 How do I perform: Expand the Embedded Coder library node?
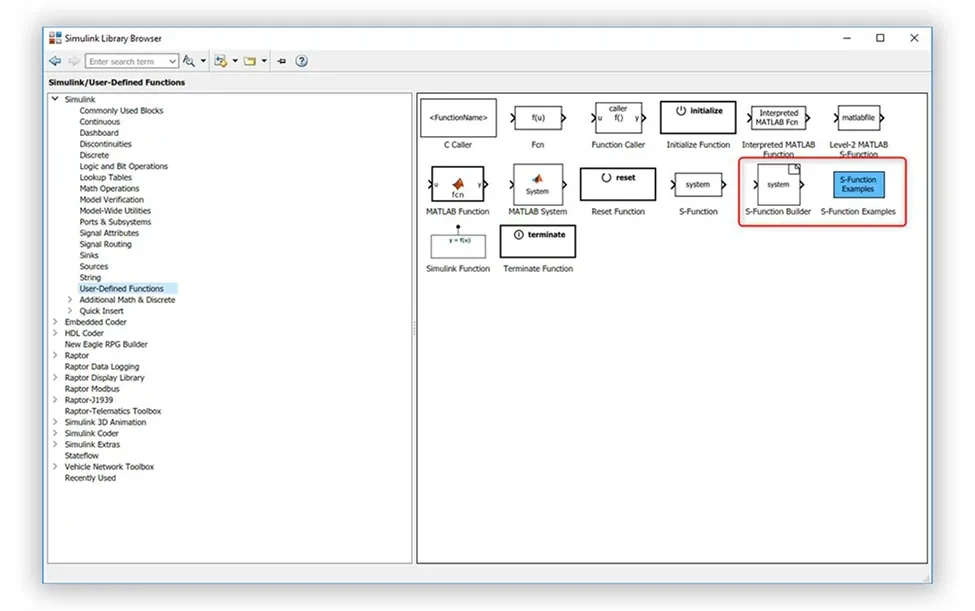coord(56,322)
